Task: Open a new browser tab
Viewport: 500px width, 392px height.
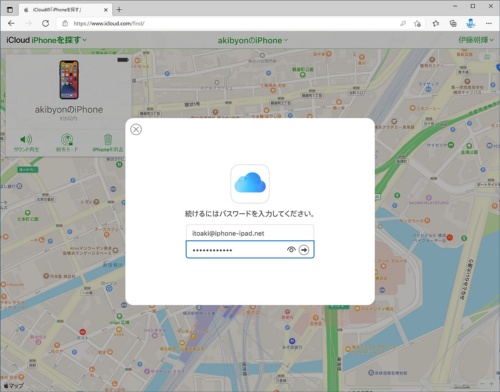Action: pyautogui.click(x=119, y=10)
